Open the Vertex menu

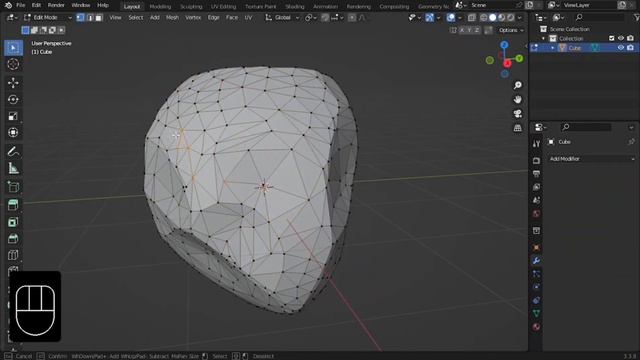click(x=193, y=18)
